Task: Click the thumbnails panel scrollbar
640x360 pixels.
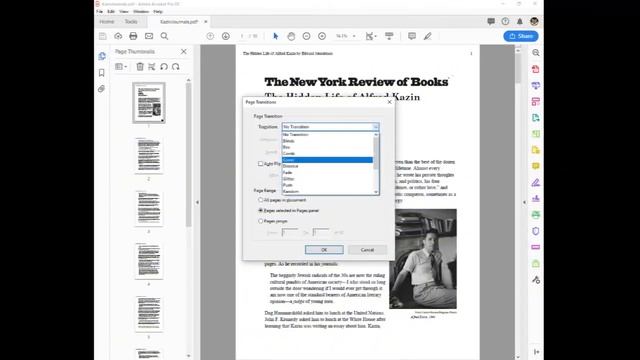Action: (x=189, y=155)
